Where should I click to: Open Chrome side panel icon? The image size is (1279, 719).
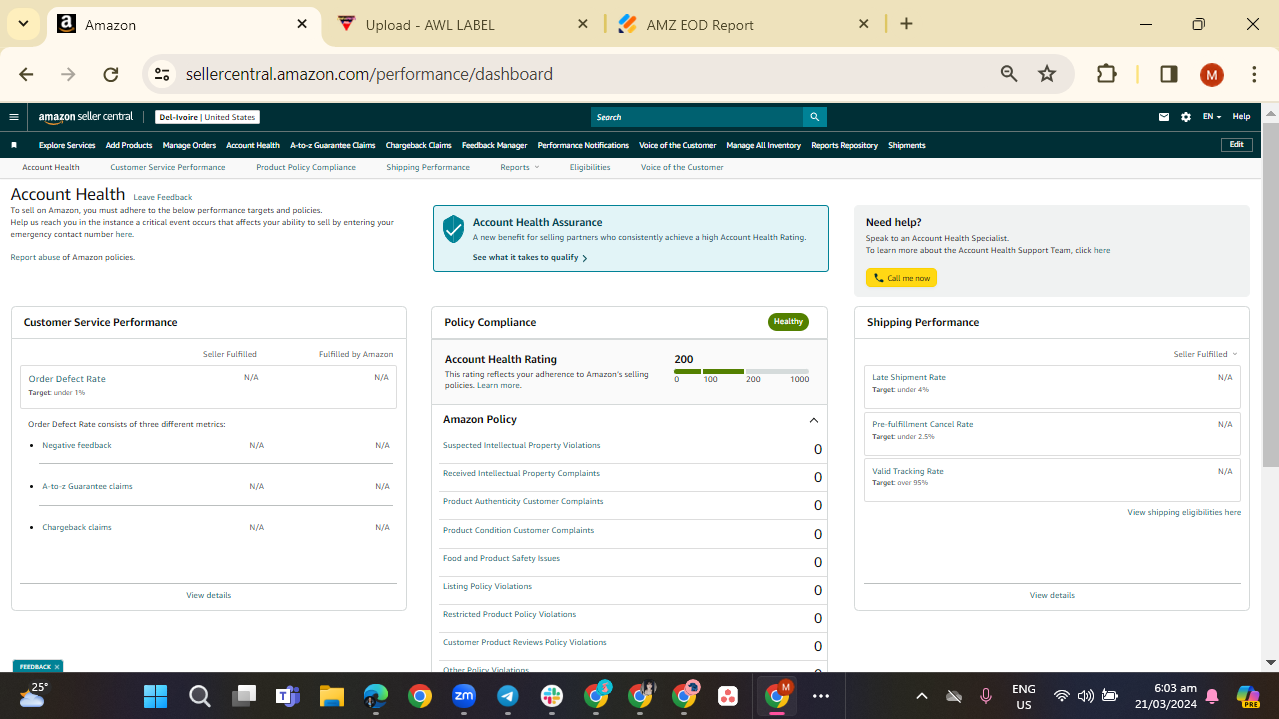[1168, 74]
